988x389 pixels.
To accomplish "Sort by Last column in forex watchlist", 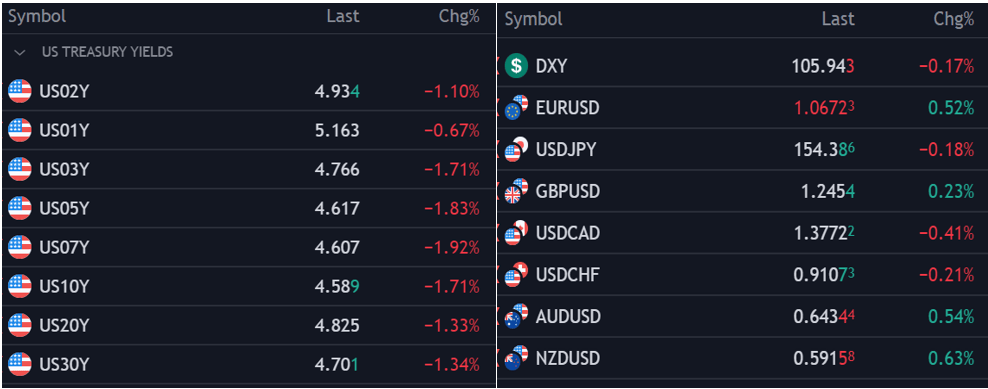I will (838, 20).
